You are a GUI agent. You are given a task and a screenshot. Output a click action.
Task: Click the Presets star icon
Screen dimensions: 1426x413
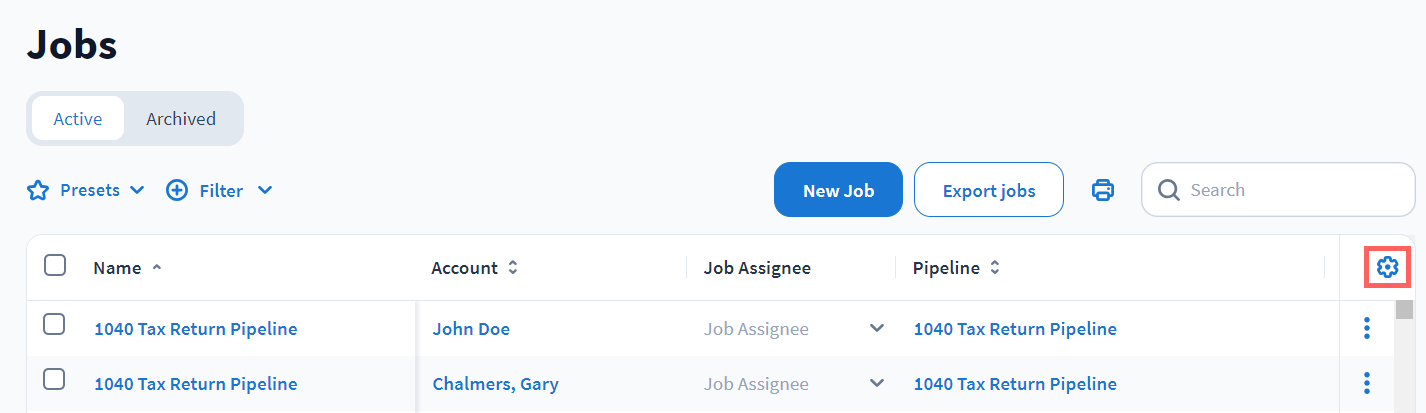(x=38, y=190)
